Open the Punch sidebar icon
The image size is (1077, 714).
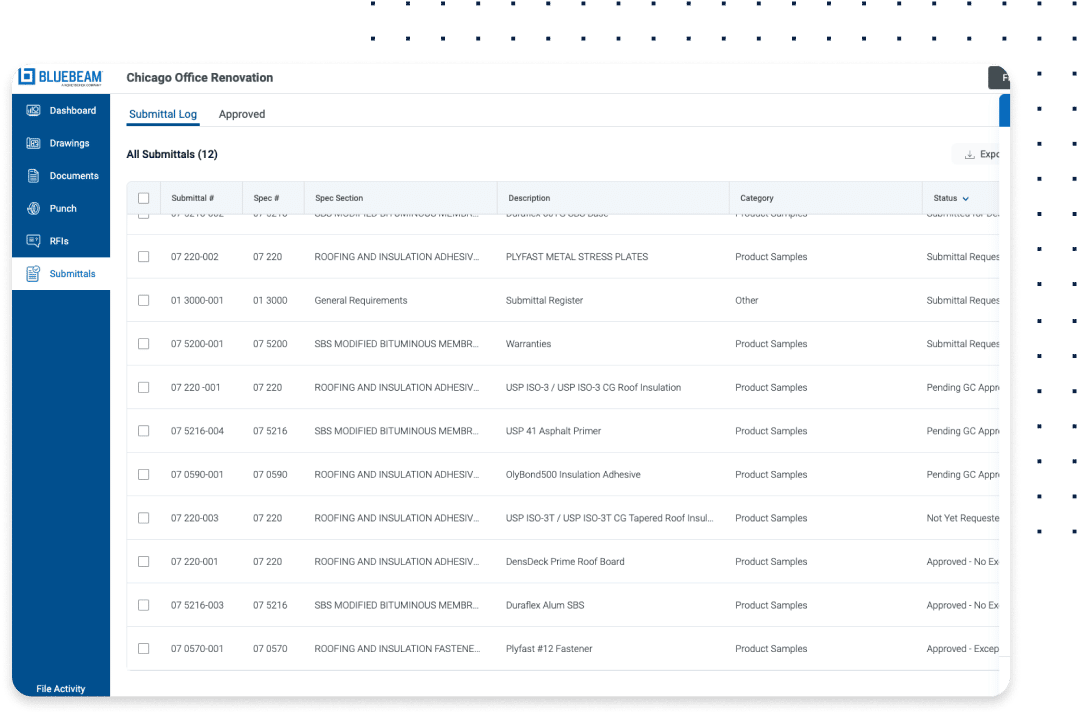pyautogui.click(x=33, y=209)
